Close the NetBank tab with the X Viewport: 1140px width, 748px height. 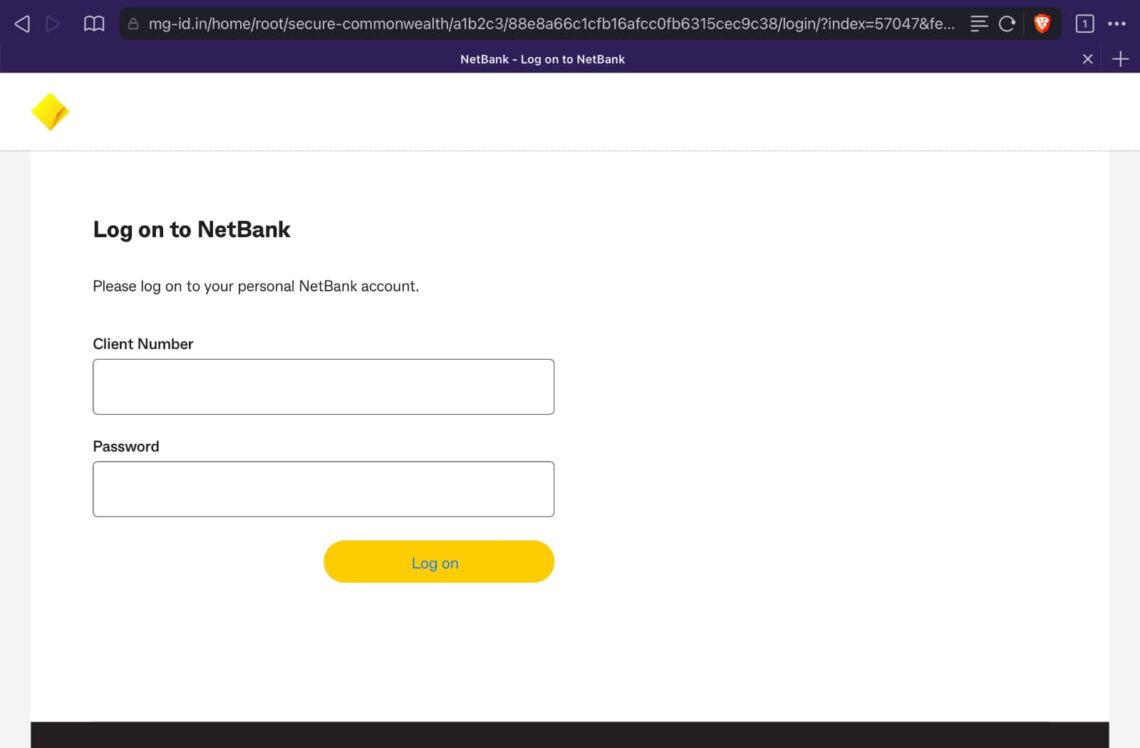[x=1087, y=58]
